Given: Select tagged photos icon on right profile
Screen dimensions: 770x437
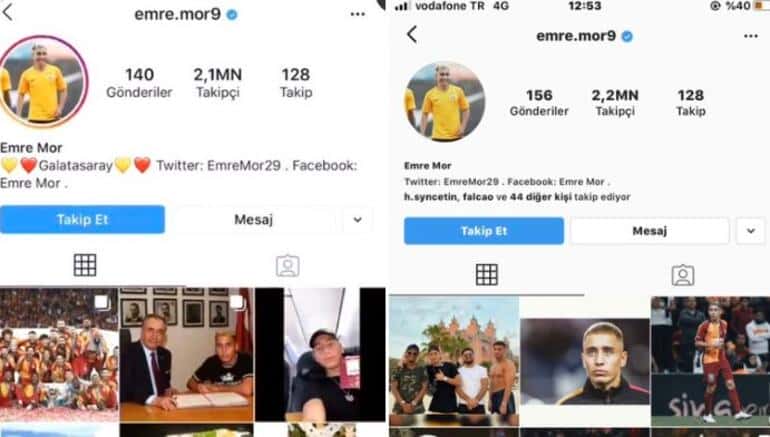Looking at the screenshot, I should coord(683,275).
